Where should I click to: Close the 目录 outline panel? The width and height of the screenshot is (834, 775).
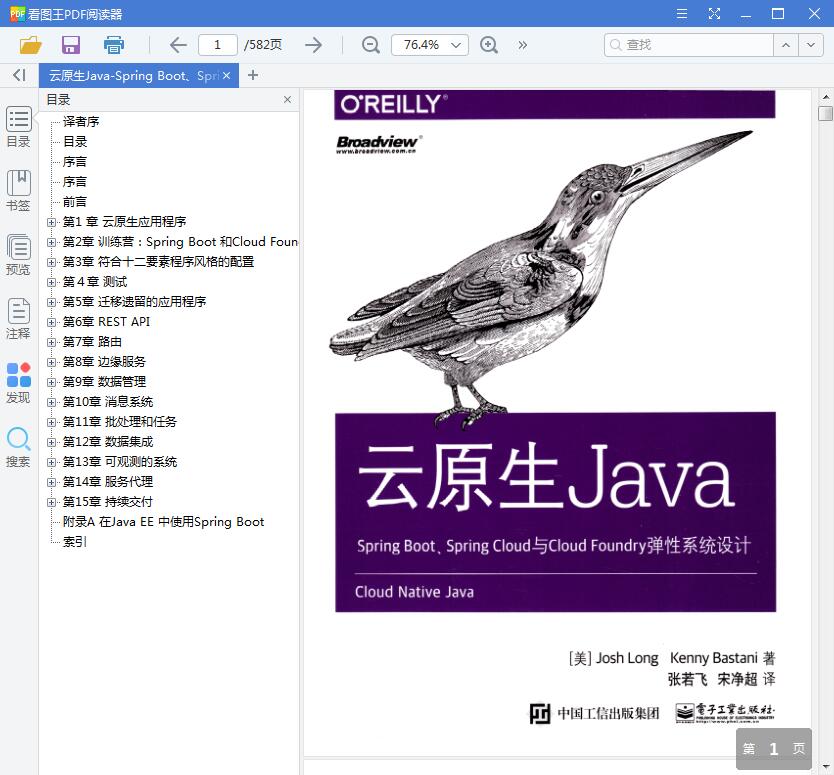tap(287, 99)
